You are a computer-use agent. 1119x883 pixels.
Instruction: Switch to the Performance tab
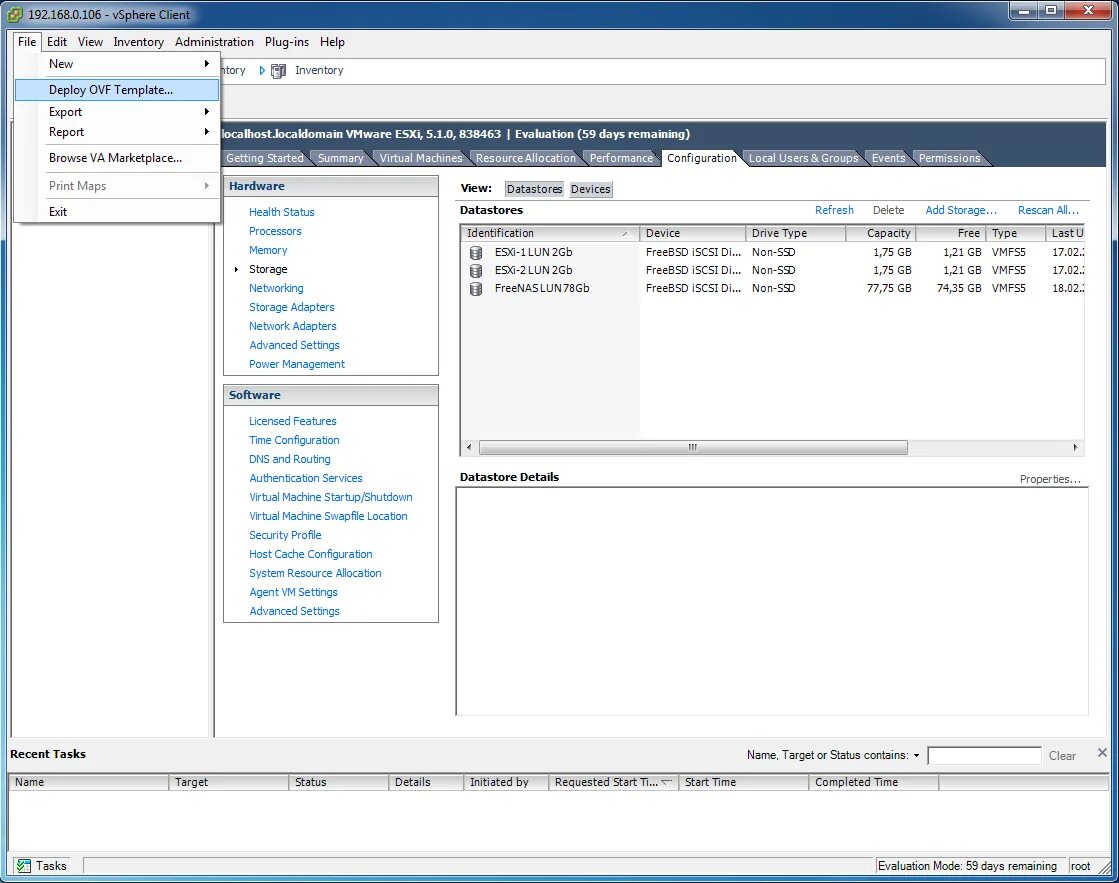(621, 157)
